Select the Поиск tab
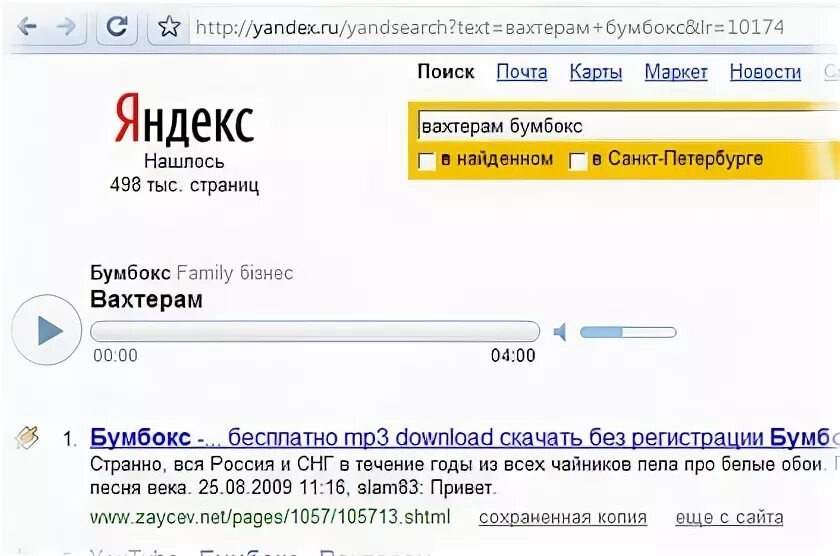840x556 pixels. click(446, 72)
